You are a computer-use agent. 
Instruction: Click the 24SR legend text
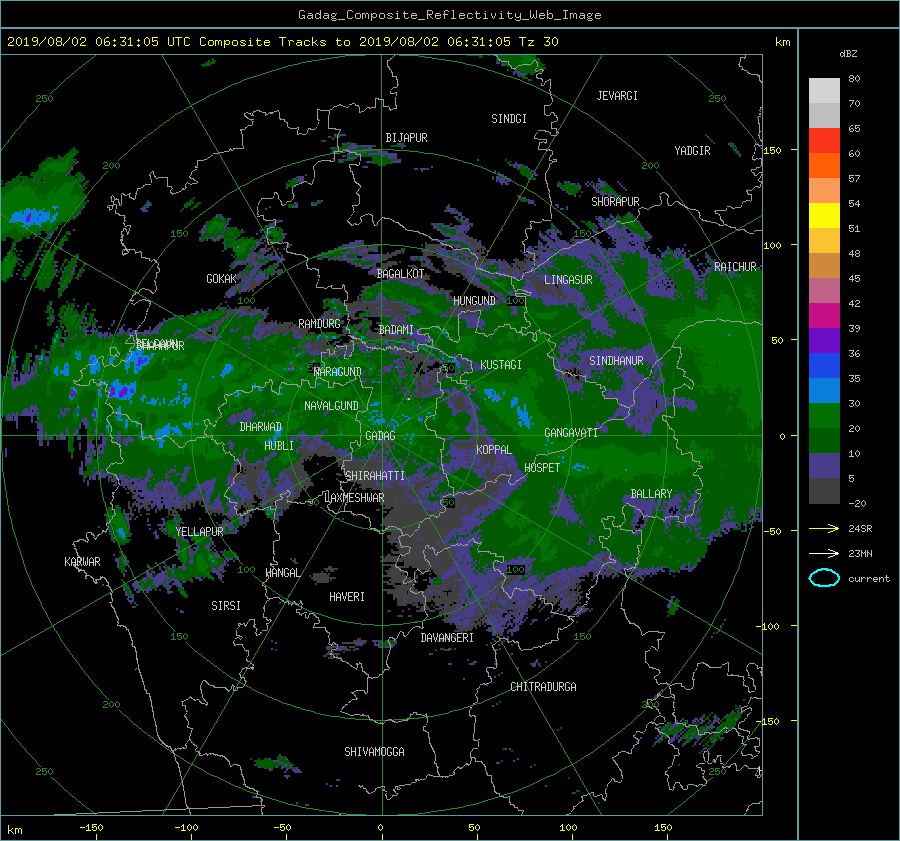(860, 529)
